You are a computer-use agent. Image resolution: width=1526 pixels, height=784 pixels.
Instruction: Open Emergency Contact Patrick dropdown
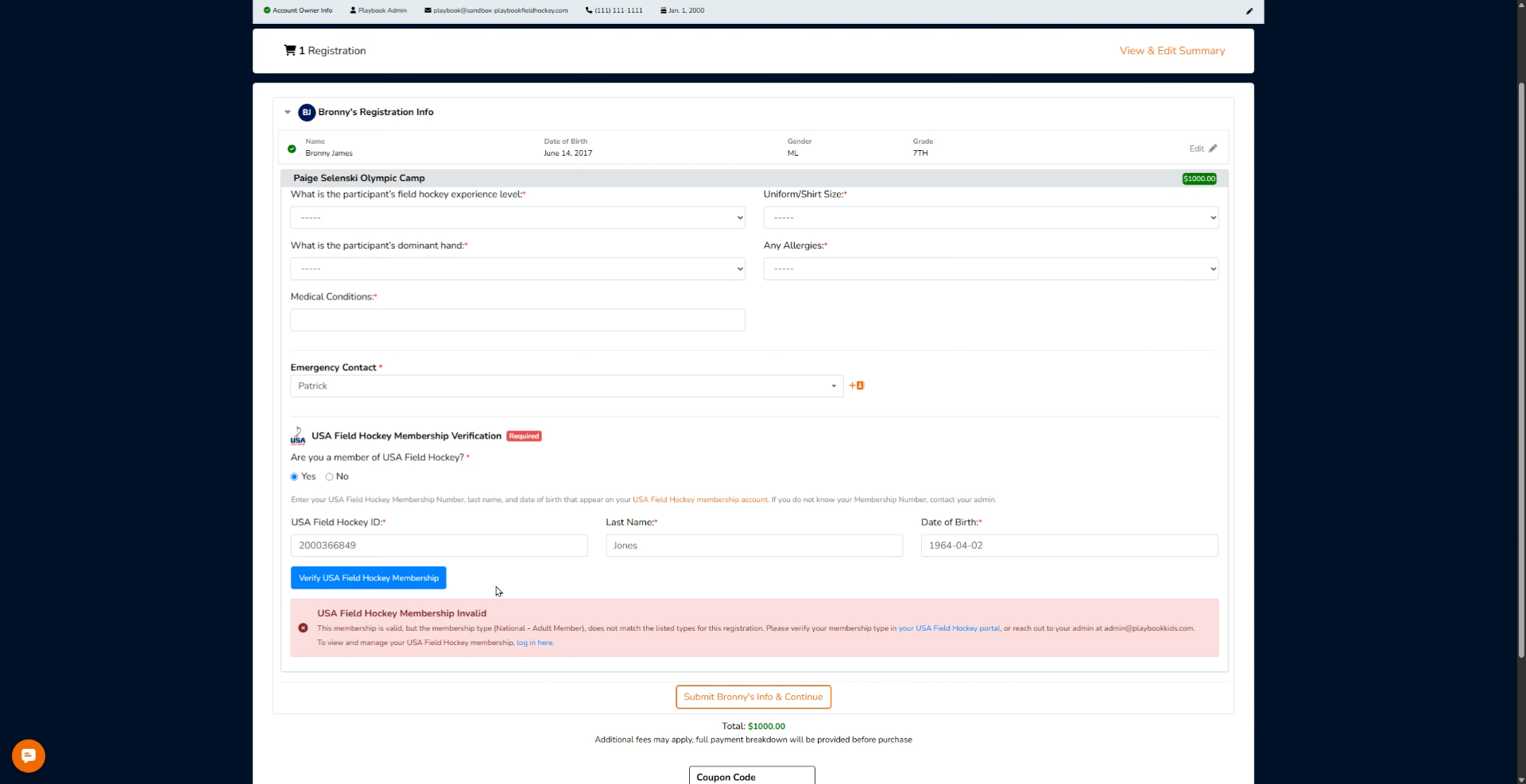(x=567, y=386)
